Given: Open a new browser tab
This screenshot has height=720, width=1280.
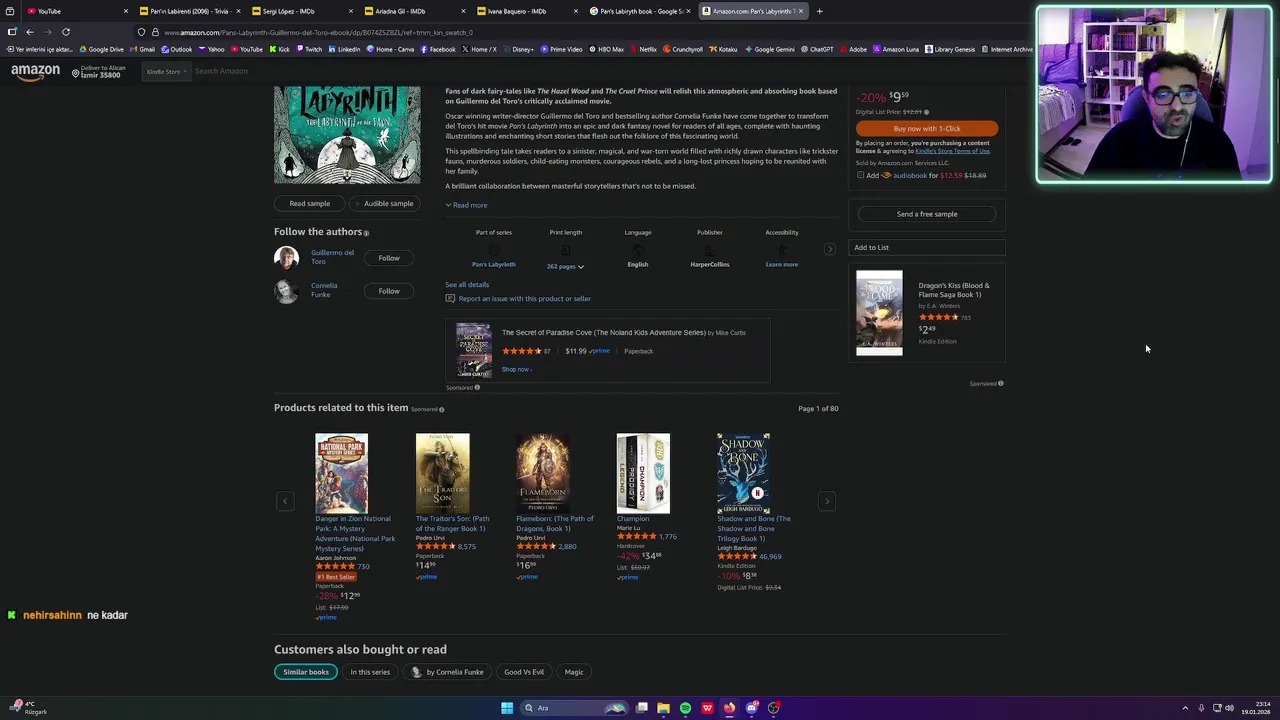Looking at the screenshot, I should click(819, 11).
